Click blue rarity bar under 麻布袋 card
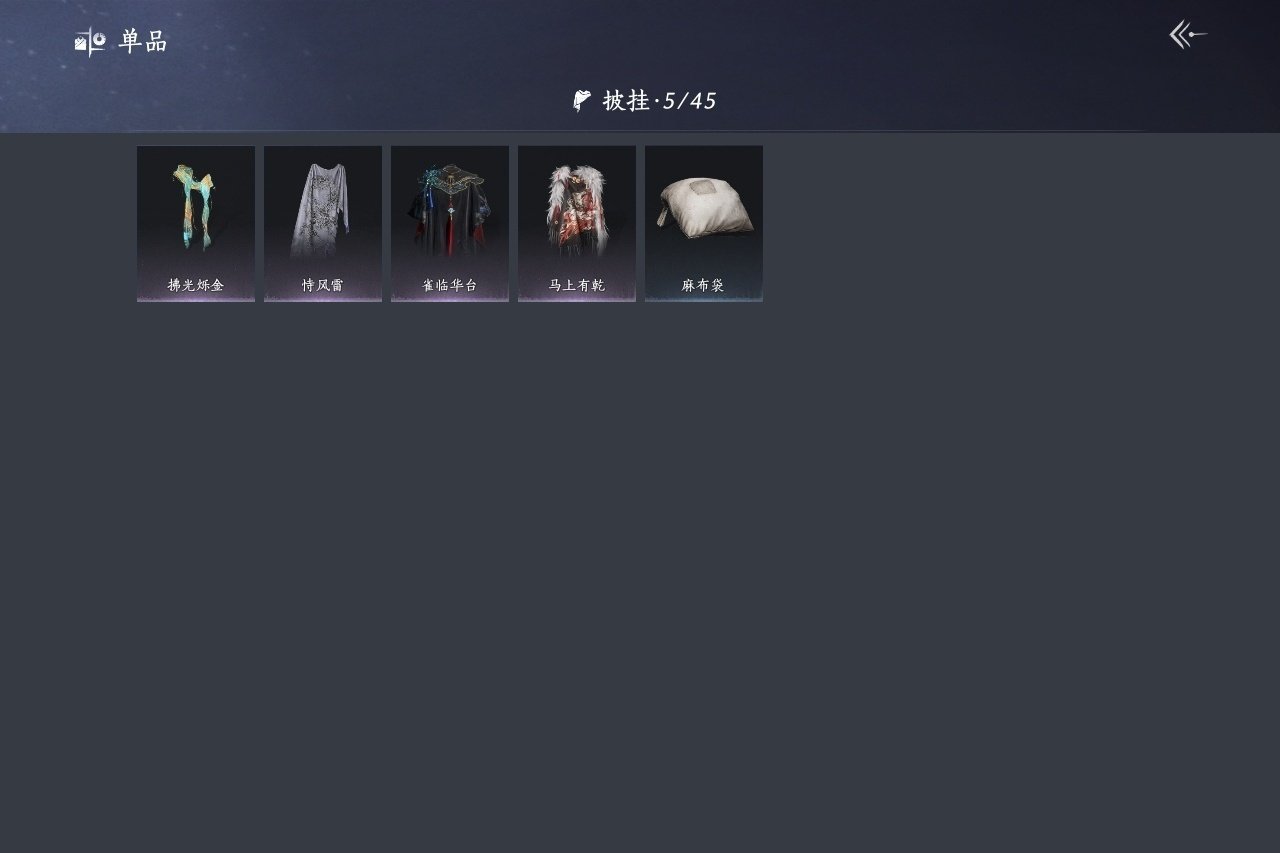The image size is (1280, 853). 704,299
